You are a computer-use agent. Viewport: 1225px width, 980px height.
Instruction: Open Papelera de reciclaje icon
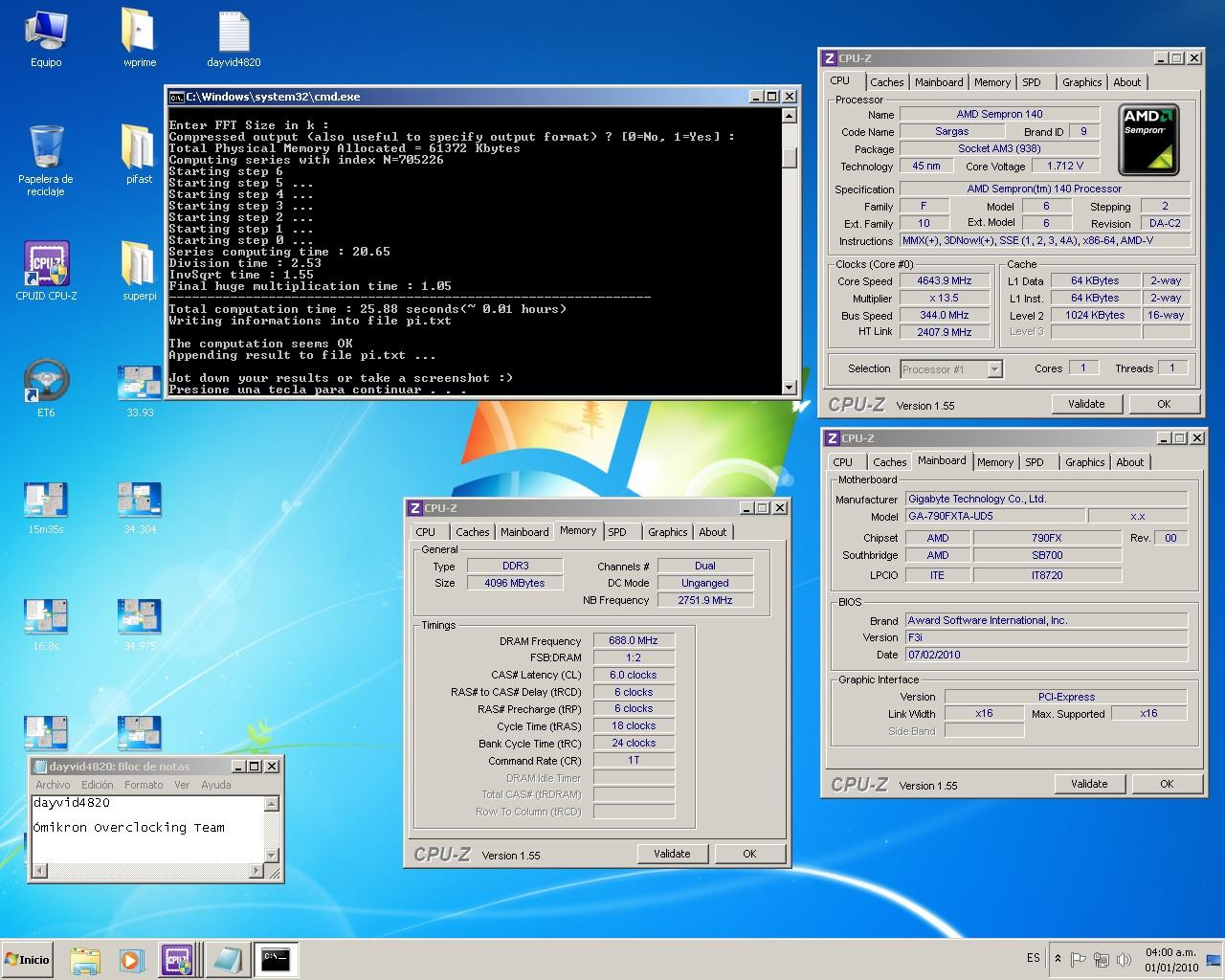click(45, 160)
